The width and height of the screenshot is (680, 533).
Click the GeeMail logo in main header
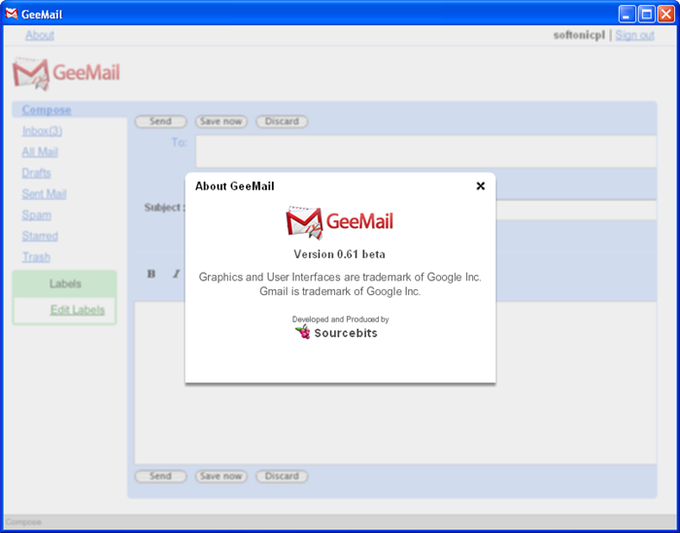(66, 73)
